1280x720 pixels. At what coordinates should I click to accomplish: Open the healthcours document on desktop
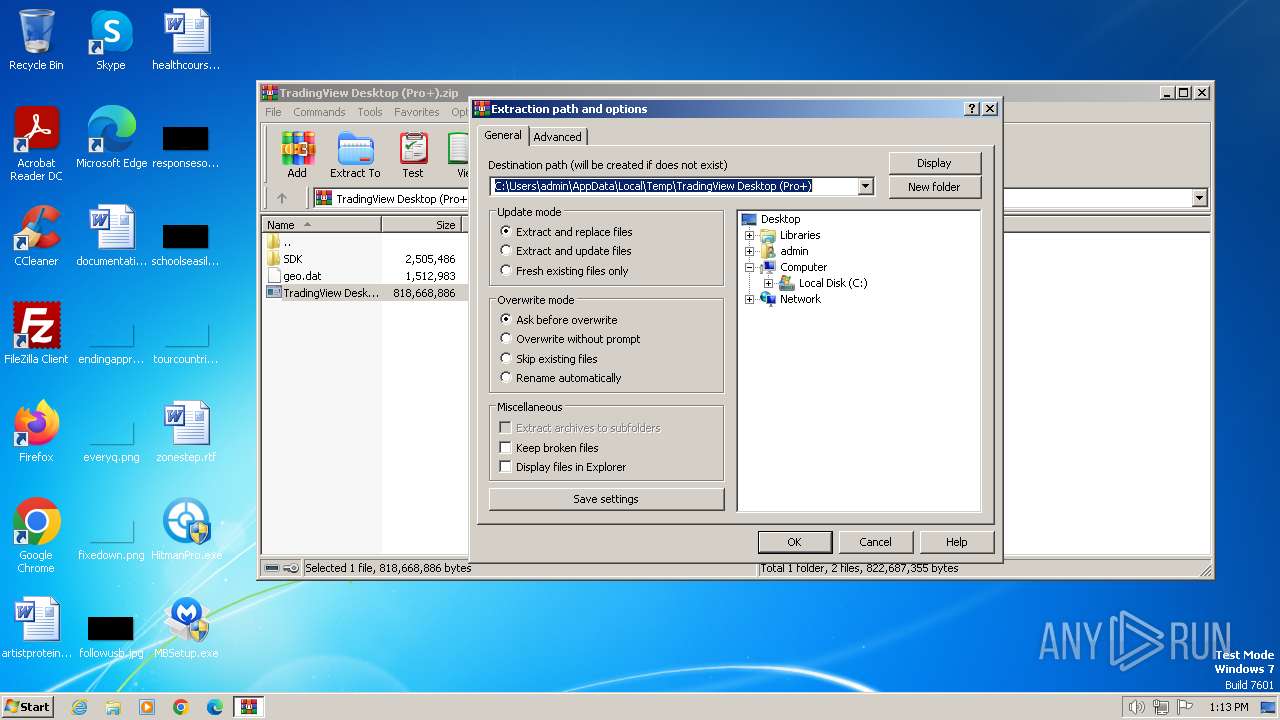click(x=186, y=40)
